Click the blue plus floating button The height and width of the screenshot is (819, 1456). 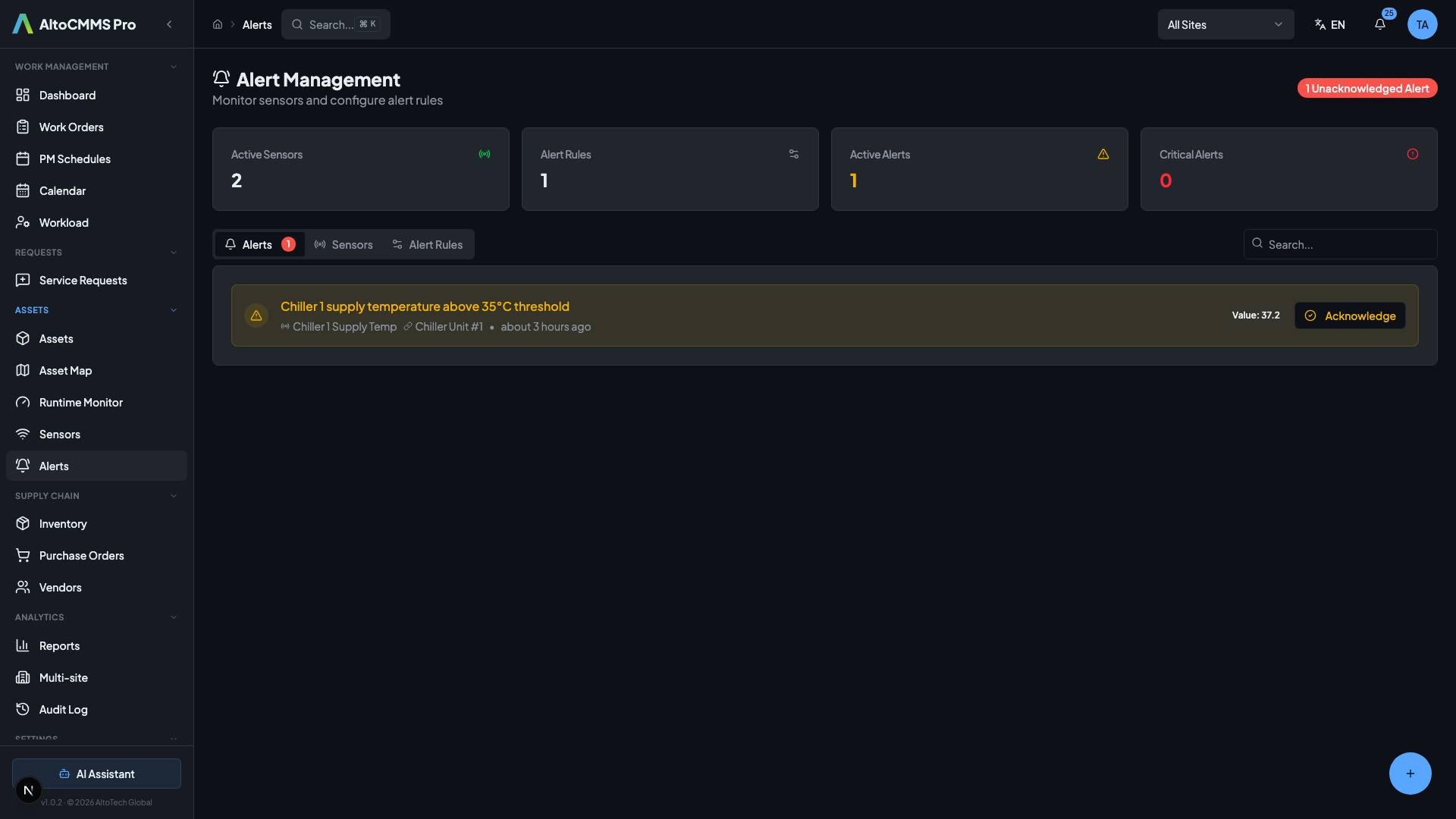click(x=1410, y=773)
